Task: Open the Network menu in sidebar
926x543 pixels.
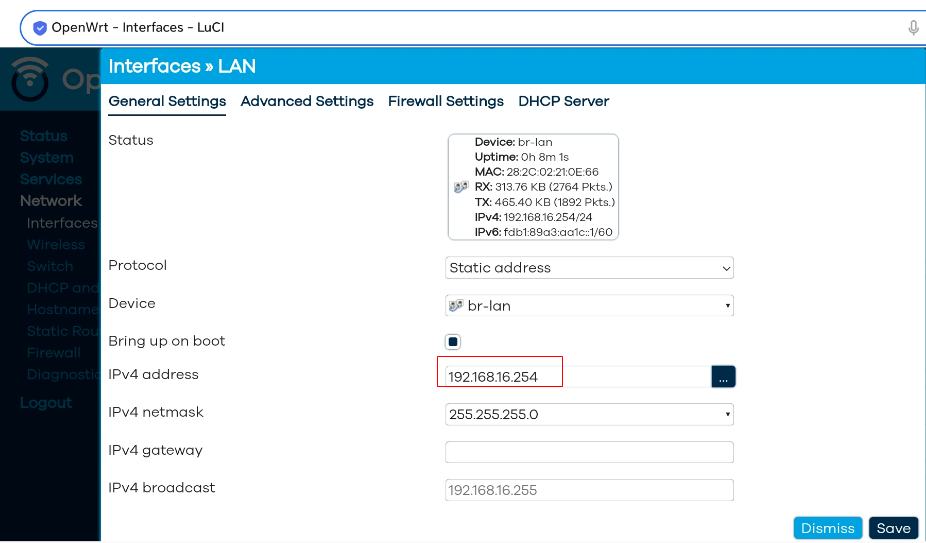Action: click(51, 201)
